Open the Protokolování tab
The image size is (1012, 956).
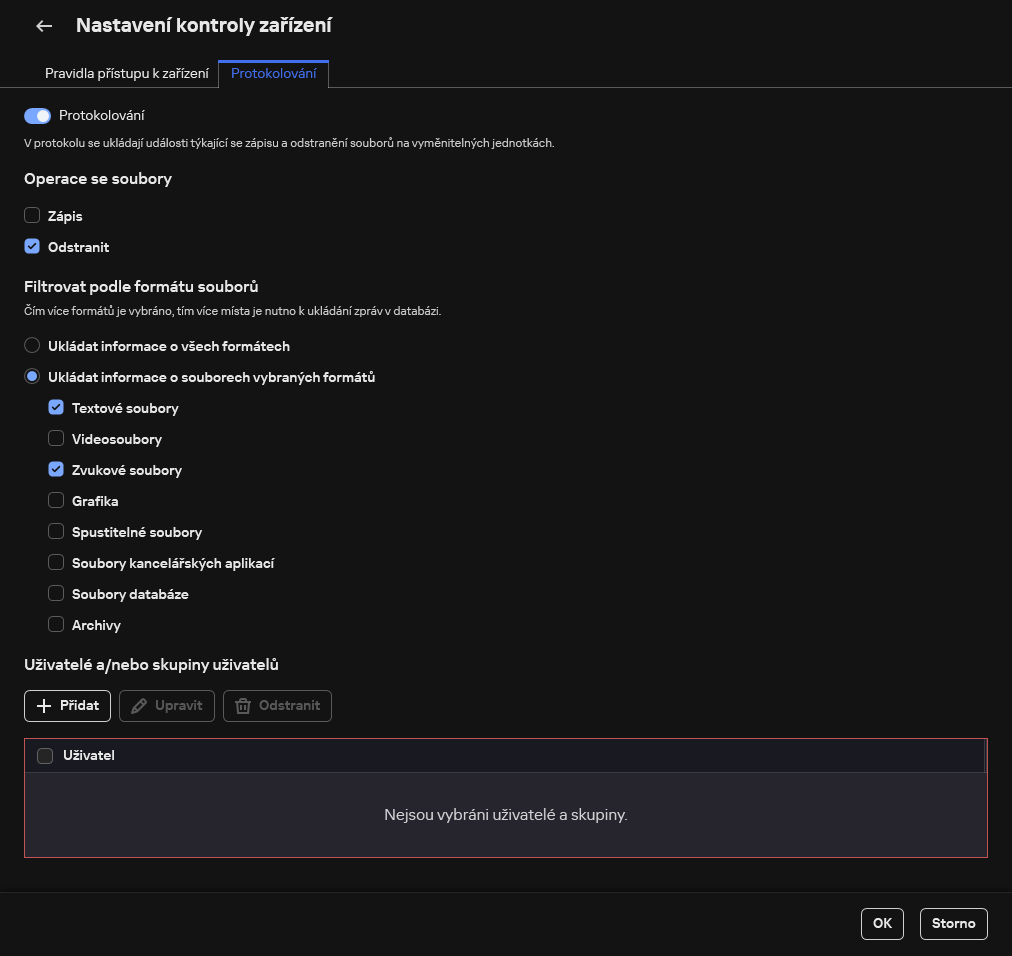click(273, 73)
